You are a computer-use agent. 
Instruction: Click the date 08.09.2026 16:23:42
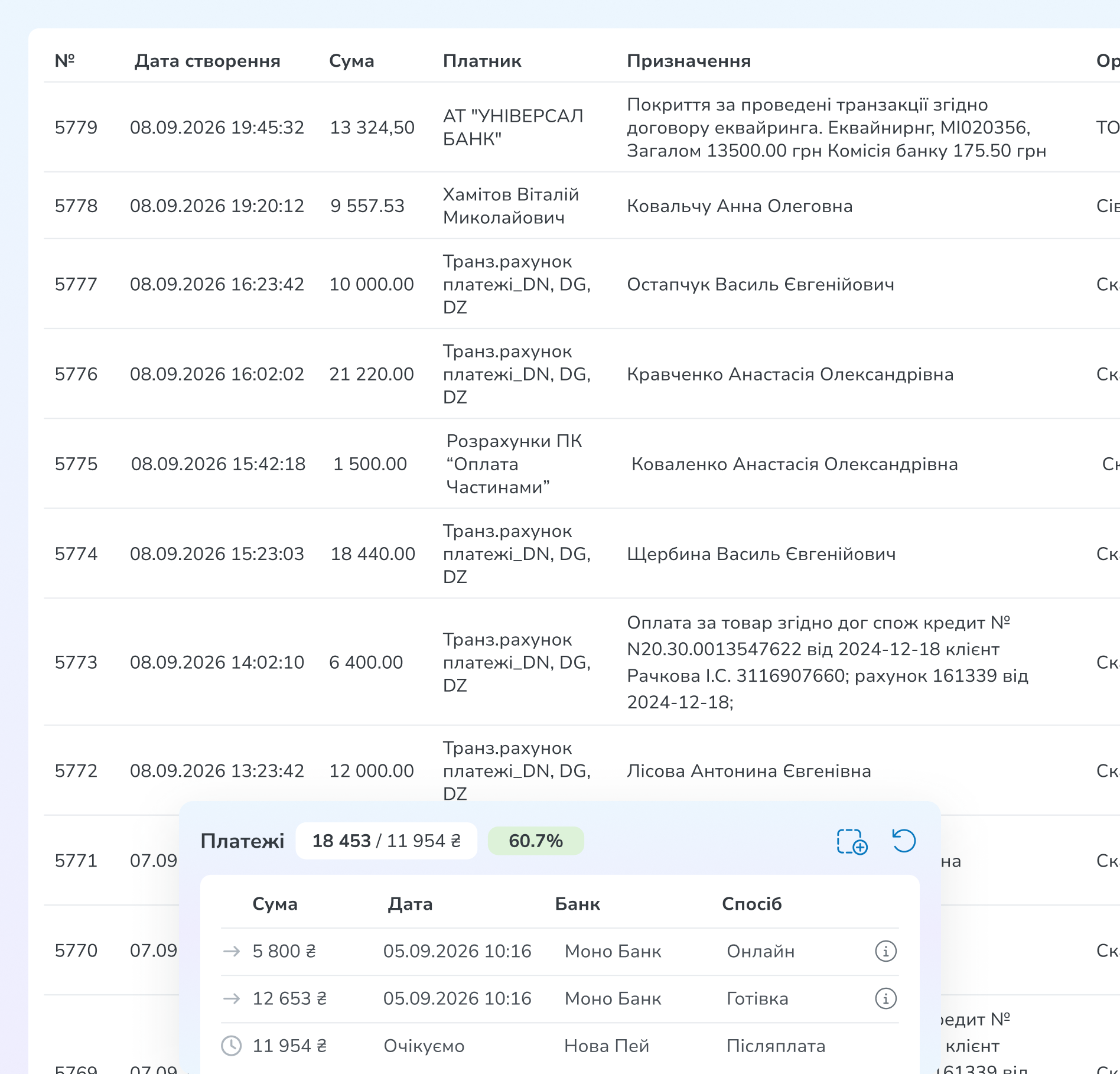click(x=217, y=284)
